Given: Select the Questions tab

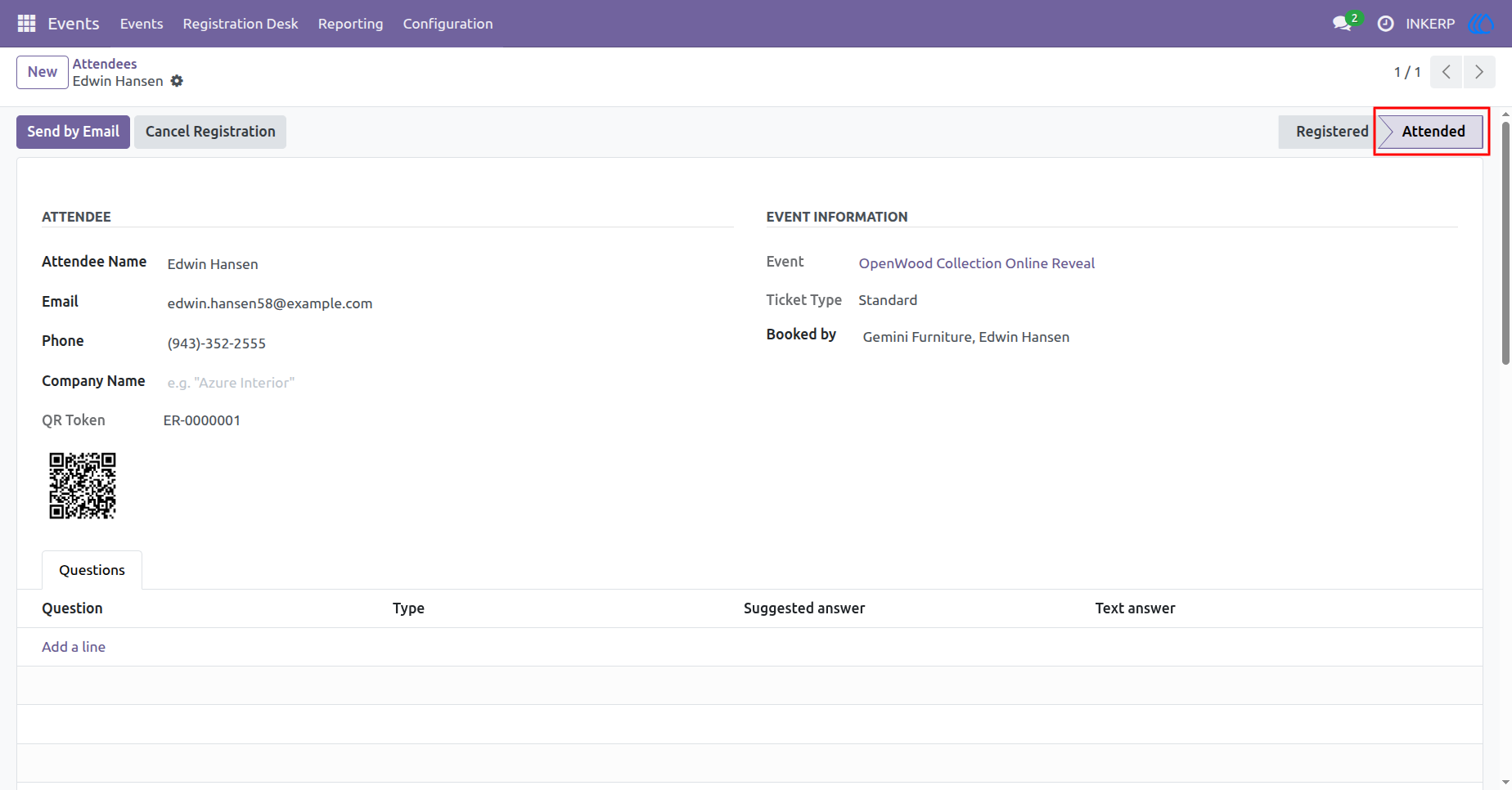Looking at the screenshot, I should 92,570.
